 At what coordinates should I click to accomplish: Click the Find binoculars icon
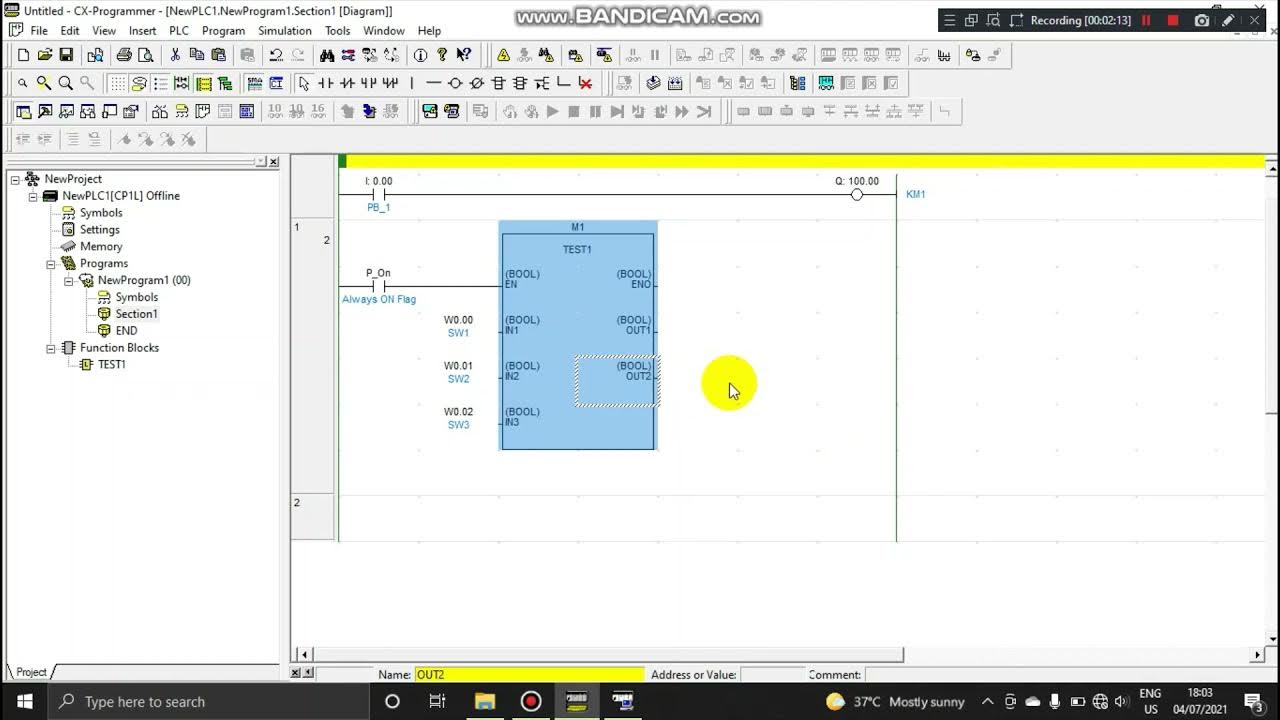pyautogui.click(x=327, y=55)
